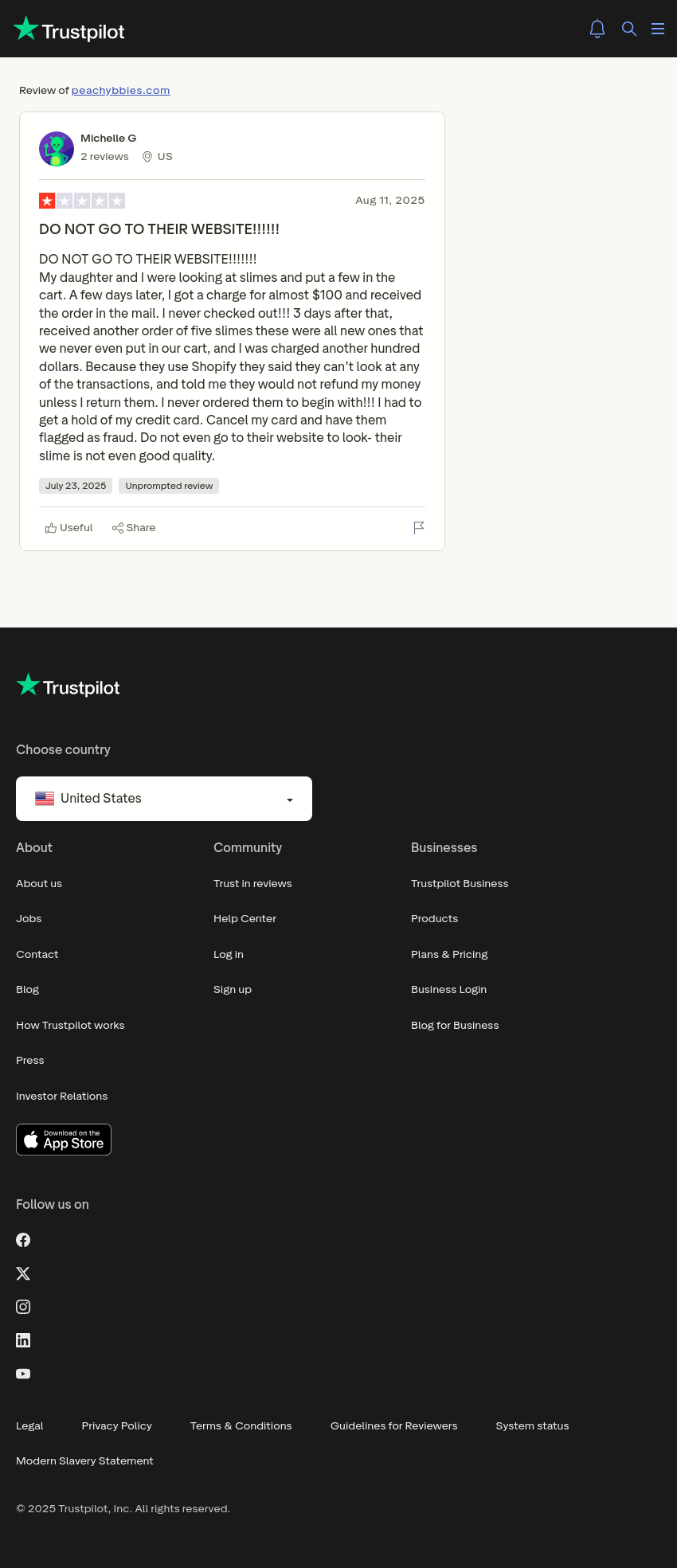Open the System status link
Viewport: 677px width, 1568px height.
click(x=532, y=1425)
